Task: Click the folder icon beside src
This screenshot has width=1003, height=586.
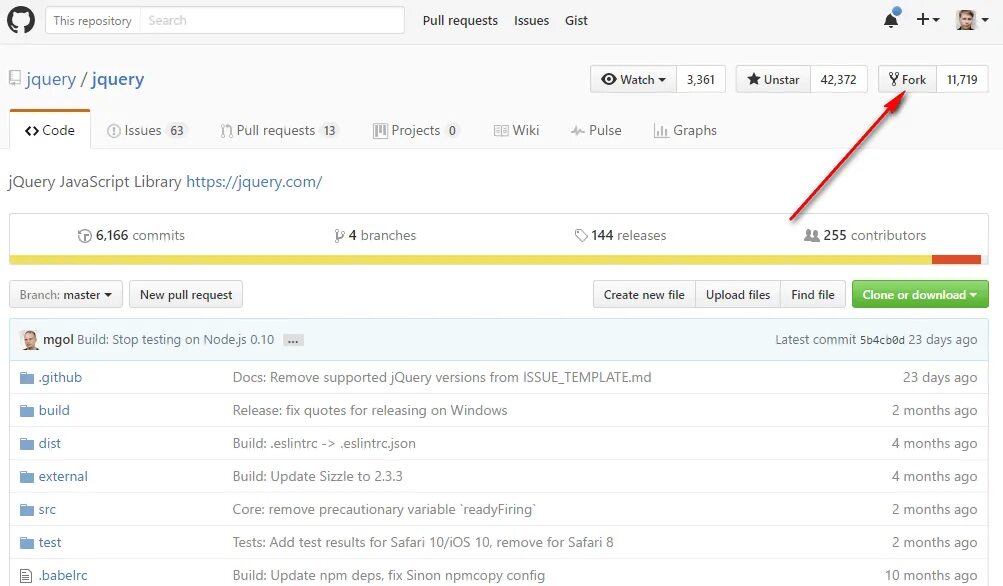Action: pyautogui.click(x=26, y=510)
